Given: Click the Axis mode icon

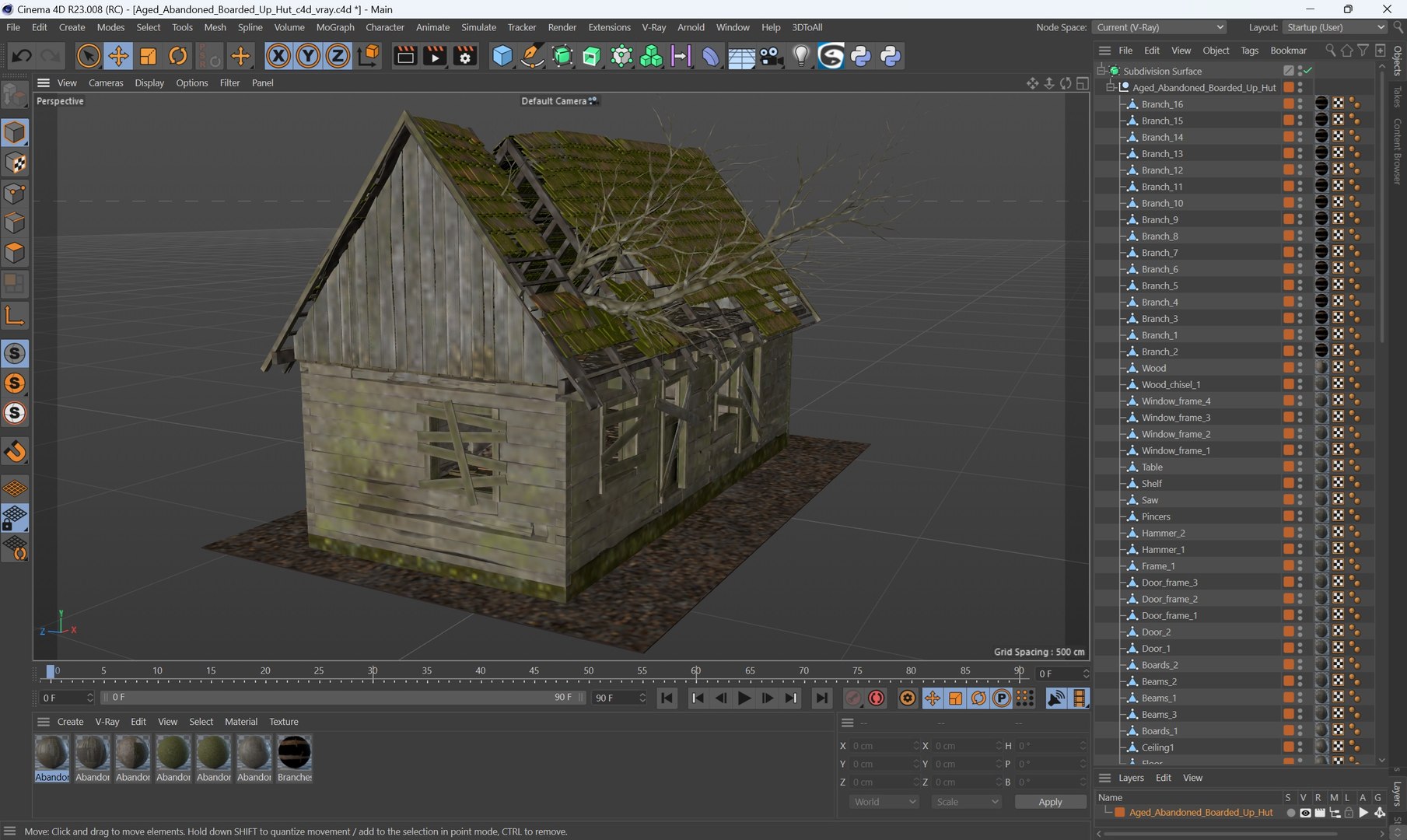Looking at the screenshot, I should 15,315.
